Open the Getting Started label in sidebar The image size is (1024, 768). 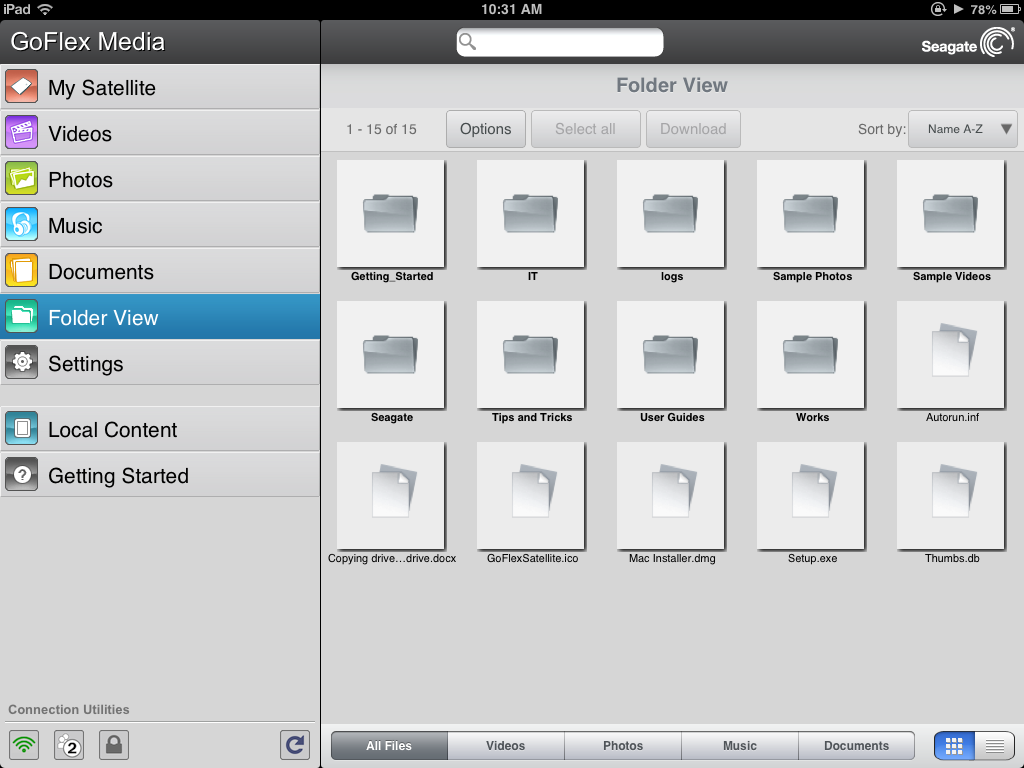(x=118, y=476)
